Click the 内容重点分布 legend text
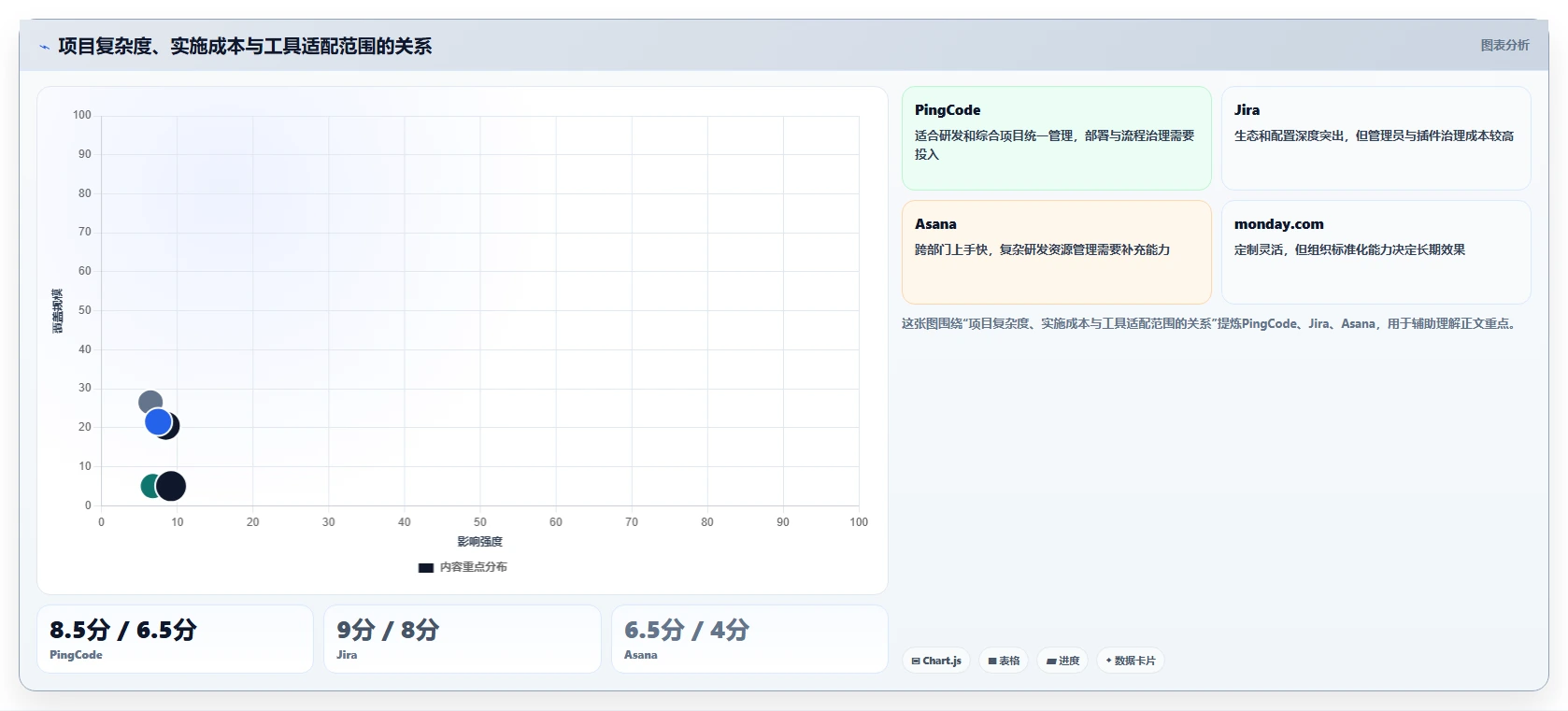The width and height of the screenshot is (1568, 711). [474, 567]
